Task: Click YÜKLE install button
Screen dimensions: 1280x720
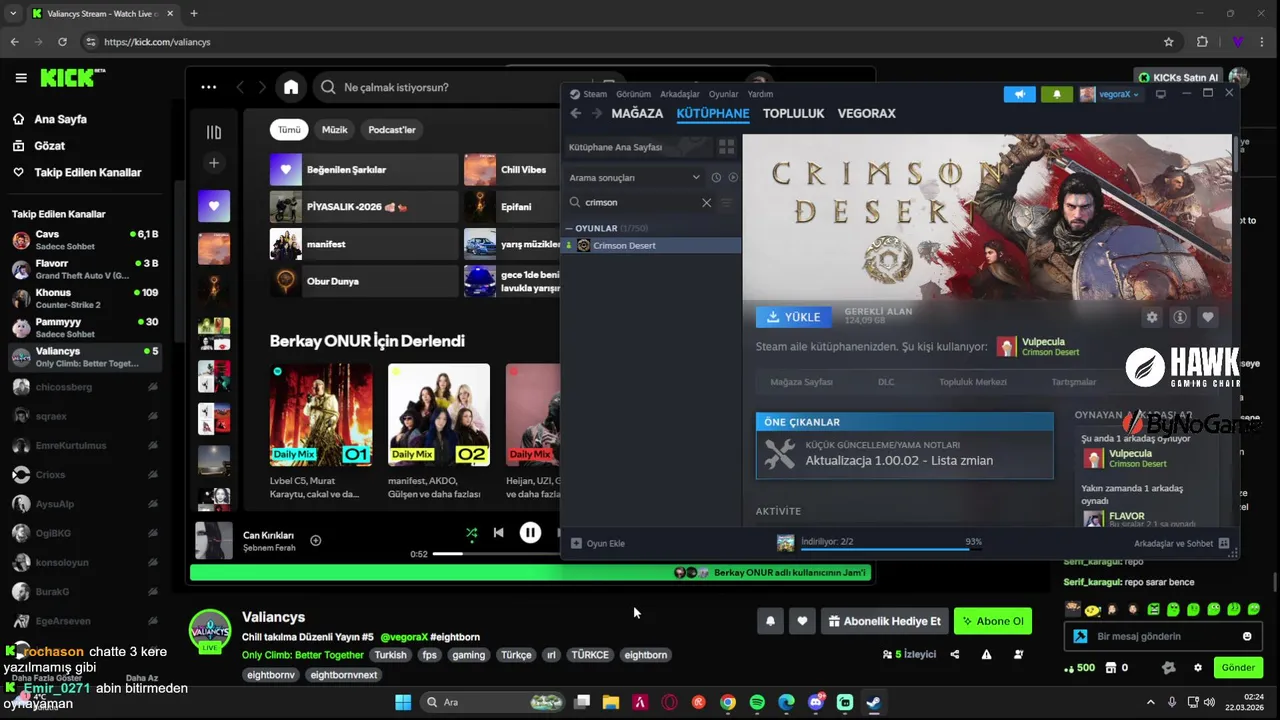Action: pyautogui.click(x=794, y=317)
